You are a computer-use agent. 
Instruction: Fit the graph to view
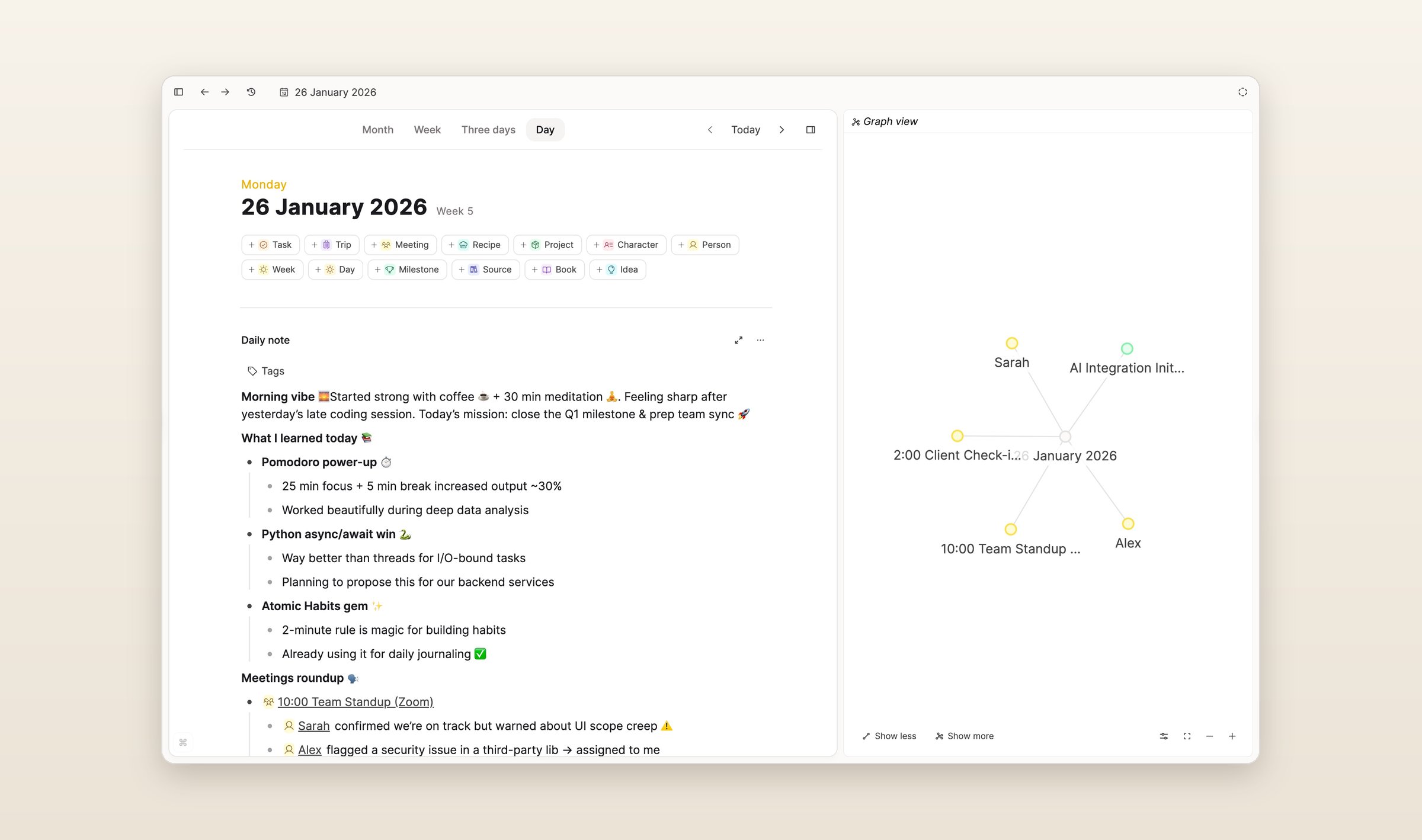(x=1187, y=736)
